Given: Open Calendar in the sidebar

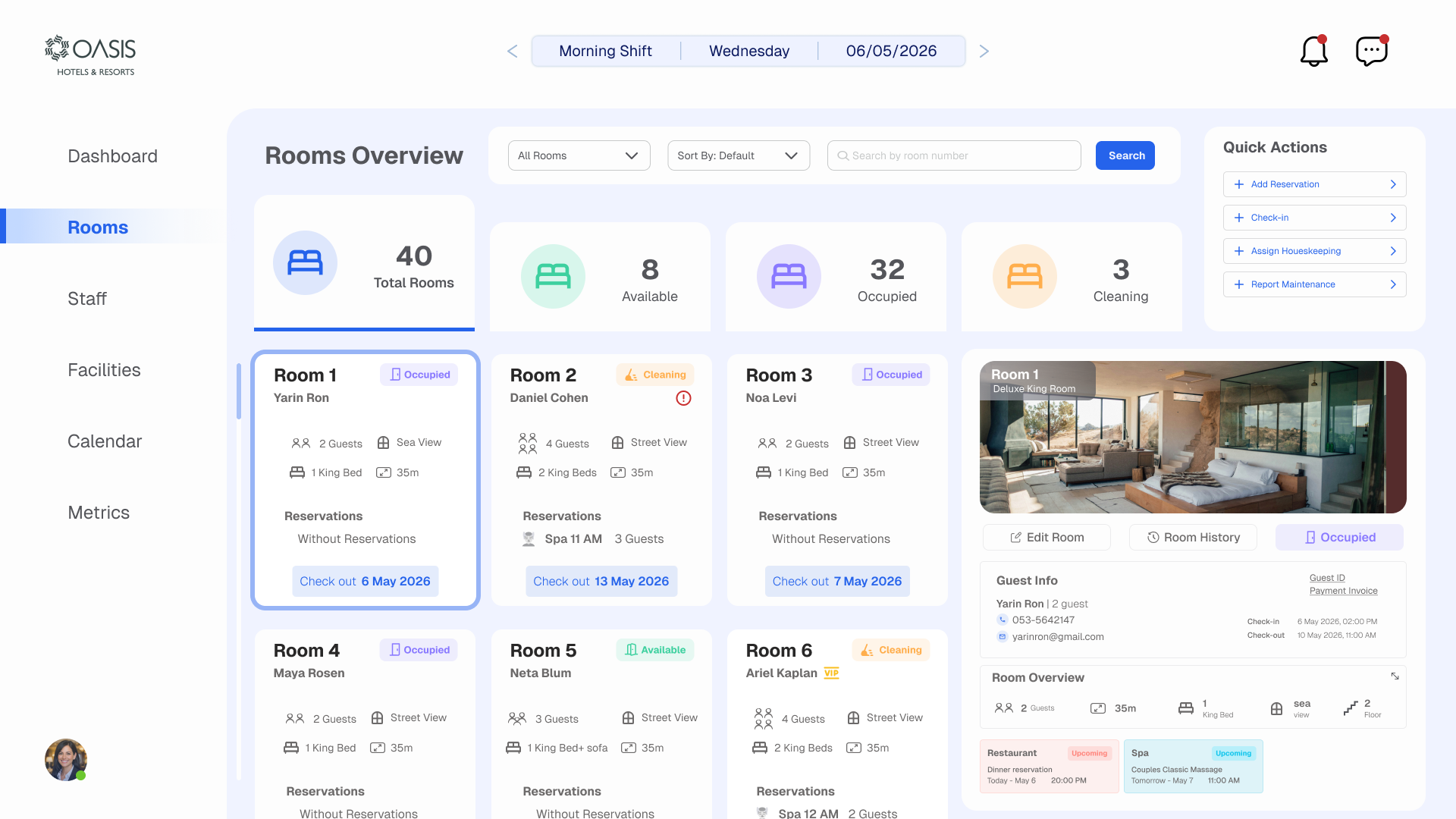Looking at the screenshot, I should pos(105,441).
